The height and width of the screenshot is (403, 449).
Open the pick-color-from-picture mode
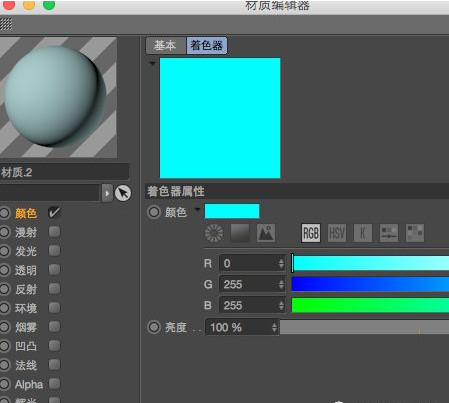266,233
